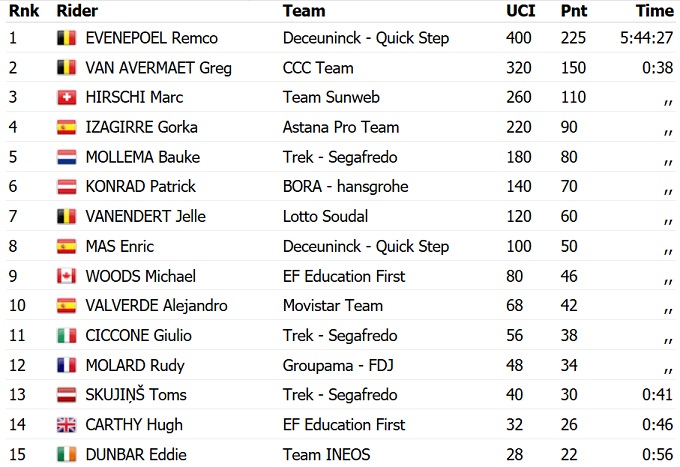Open the Groupama - FDJ team link
The image size is (680, 467).
(x=340, y=365)
